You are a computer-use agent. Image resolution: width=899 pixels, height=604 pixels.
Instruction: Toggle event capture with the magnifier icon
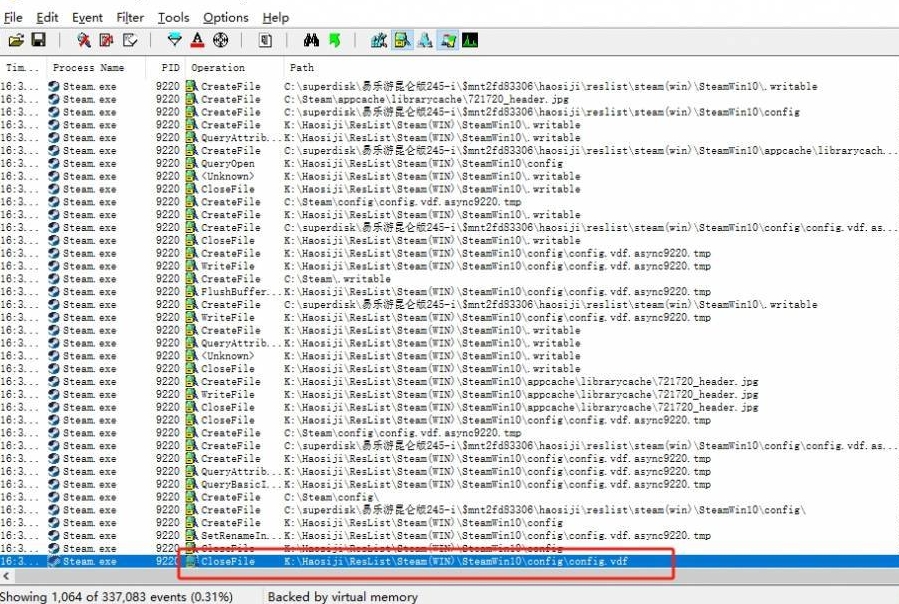pos(84,40)
